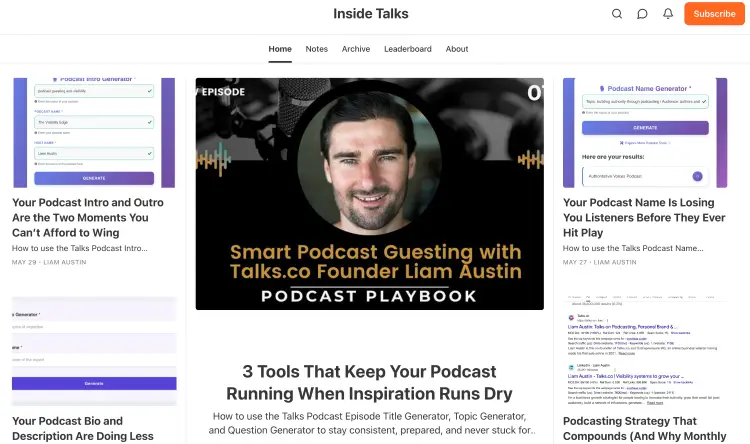Click the Episode Title Generator description text
This screenshot has width=750, height=444.
point(371,423)
